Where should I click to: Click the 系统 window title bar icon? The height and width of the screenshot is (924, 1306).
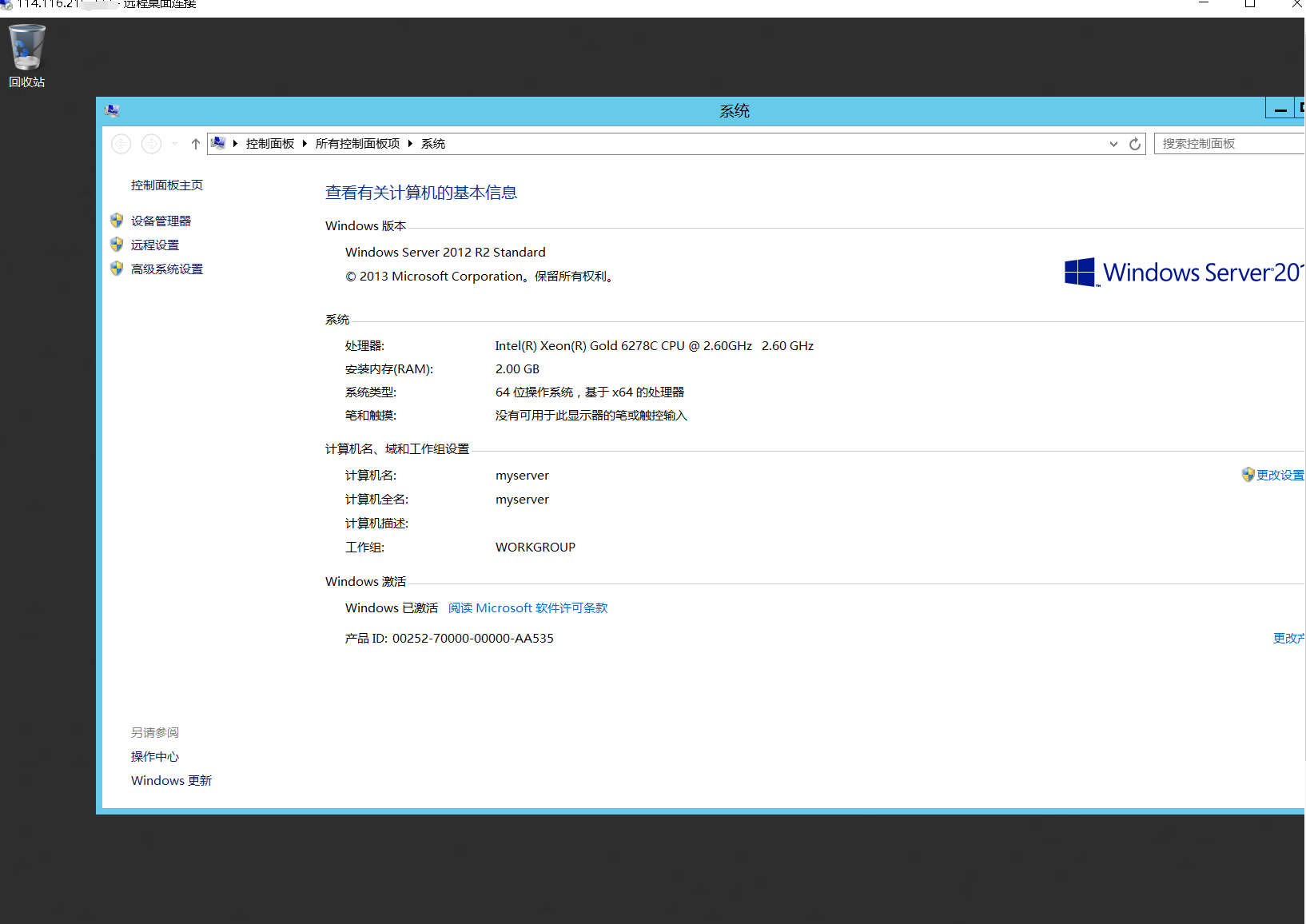[x=112, y=110]
